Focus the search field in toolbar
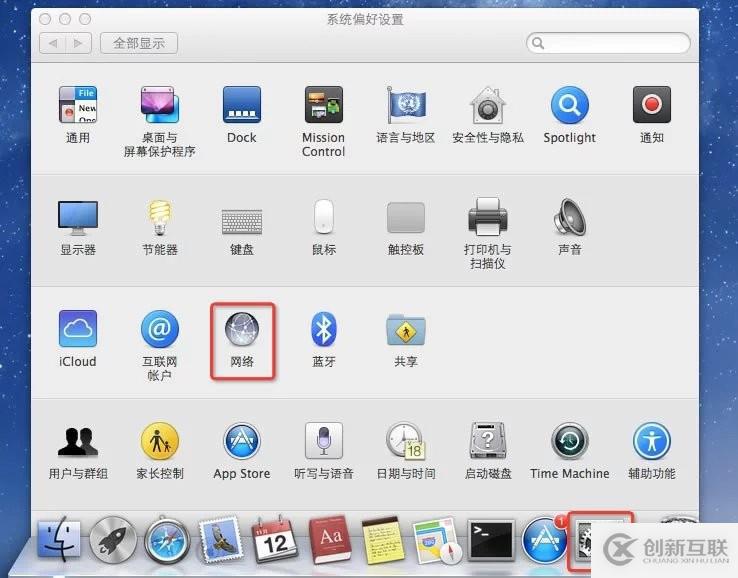738x578 pixels. pyautogui.click(x=608, y=43)
